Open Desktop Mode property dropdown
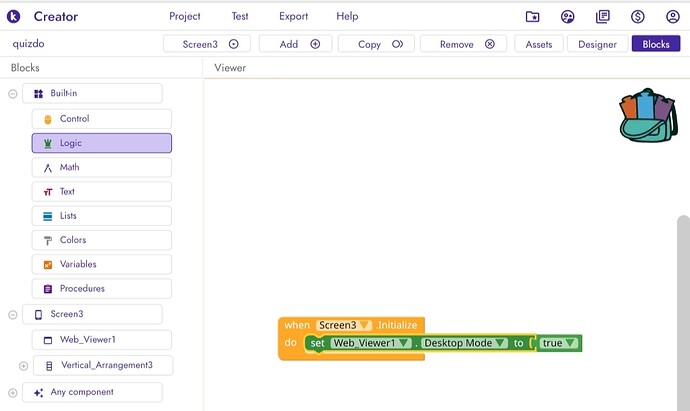The height and width of the screenshot is (411, 690). coord(465,343)
